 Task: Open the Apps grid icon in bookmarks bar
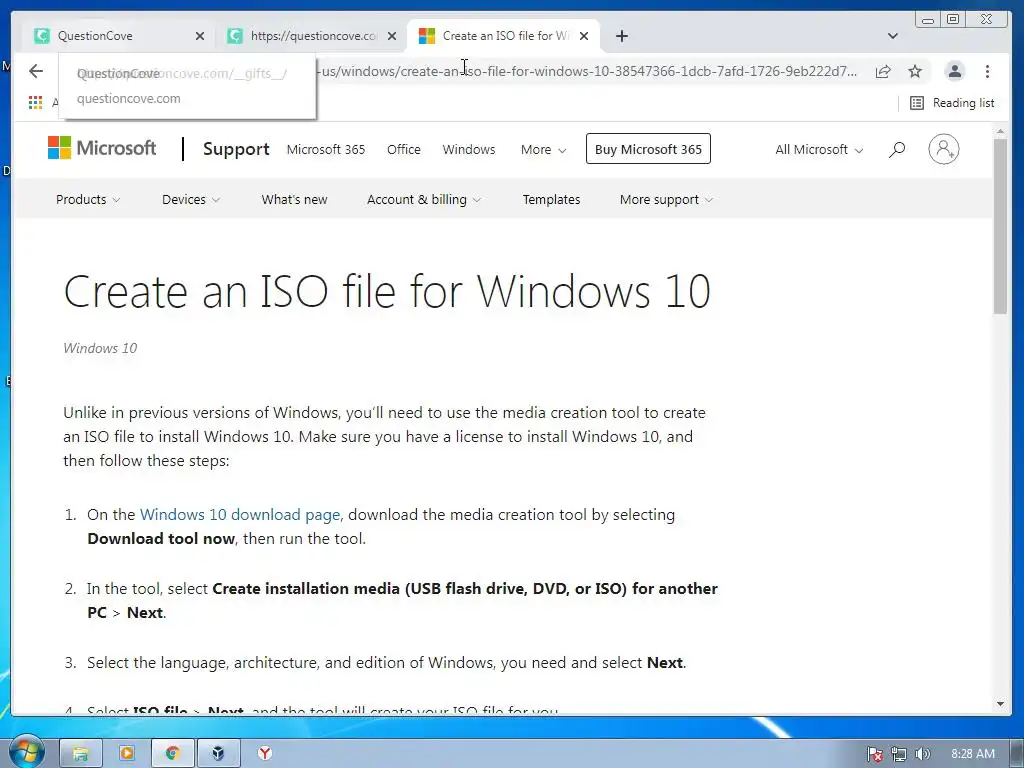(x=35, y=103)
